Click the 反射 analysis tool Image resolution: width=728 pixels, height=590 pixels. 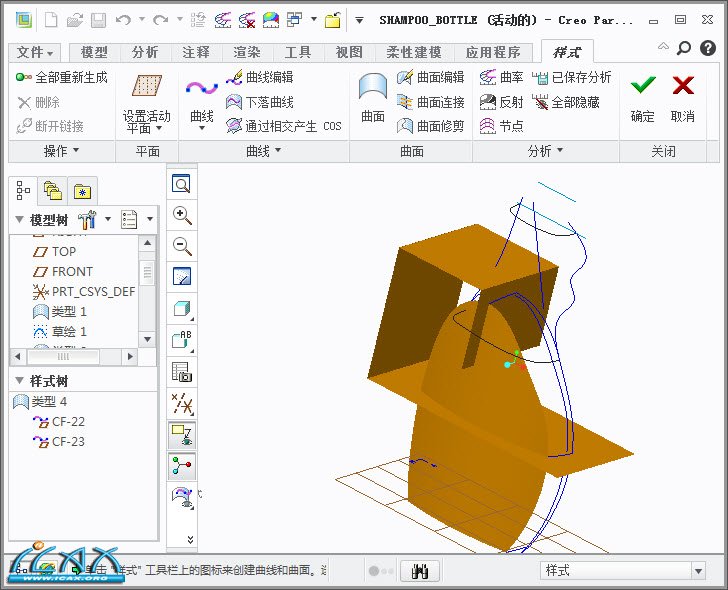pyautogui.click(x=501, y=102)
